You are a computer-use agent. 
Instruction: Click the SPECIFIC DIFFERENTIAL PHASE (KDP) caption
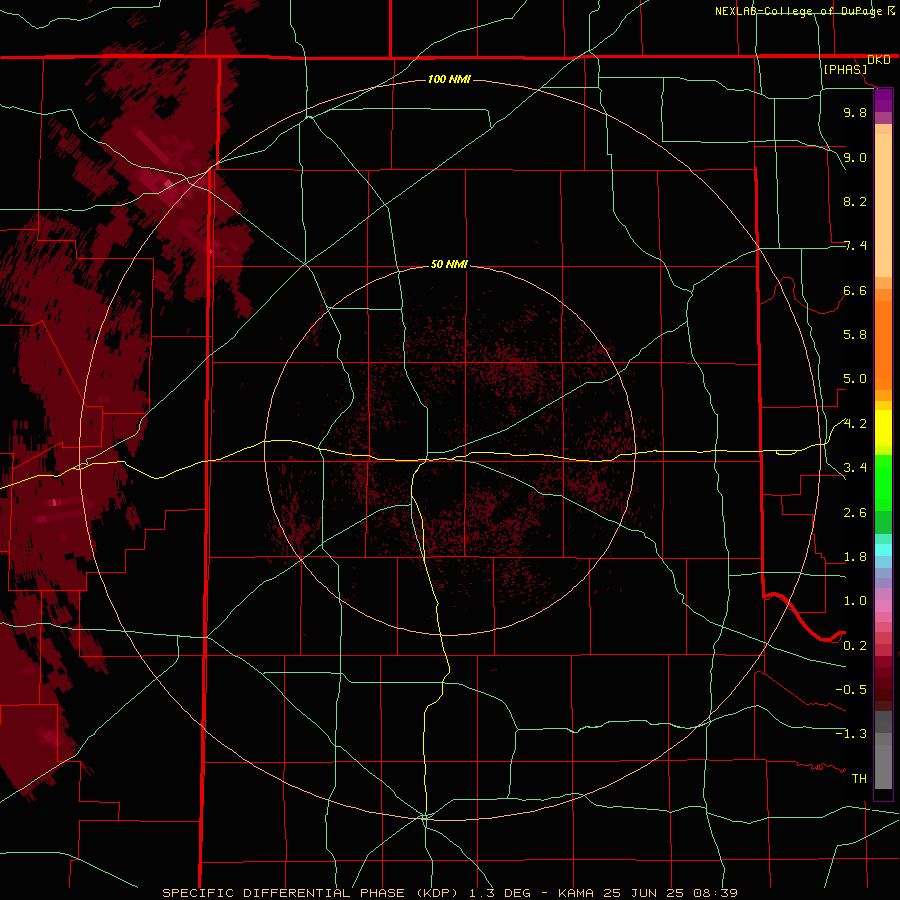(313, 893)
